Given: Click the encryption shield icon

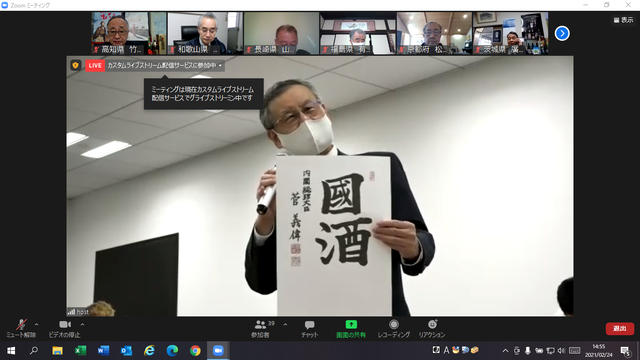Looking at the screenshot, I should (x=75, y=65).
